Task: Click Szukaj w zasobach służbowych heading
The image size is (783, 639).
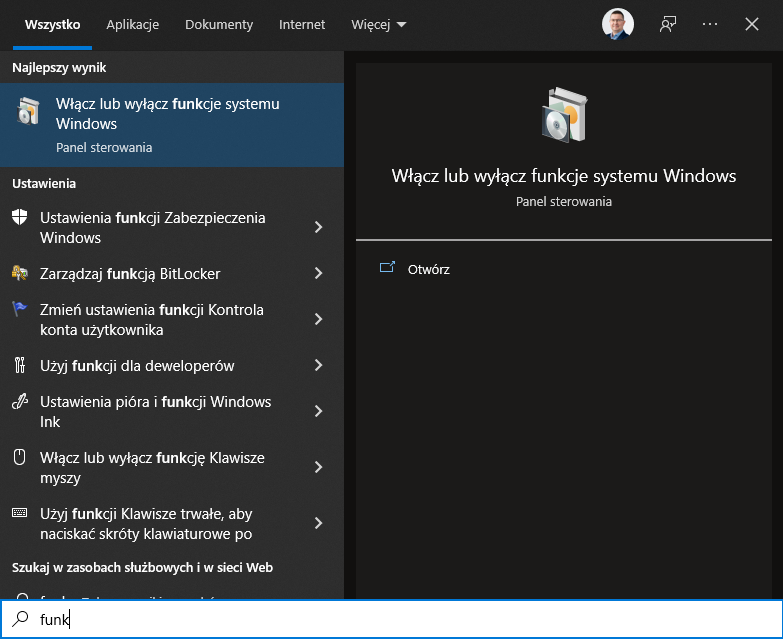Action: point(142,567)
